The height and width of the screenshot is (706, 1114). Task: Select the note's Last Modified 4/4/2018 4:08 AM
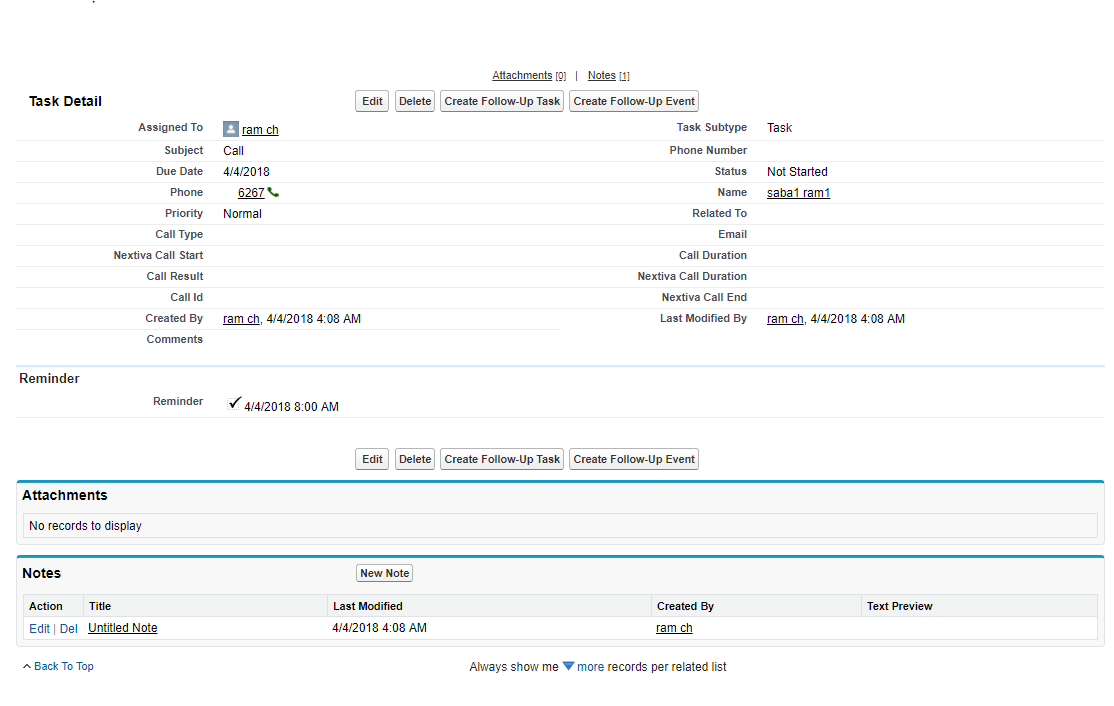point(379,628)
